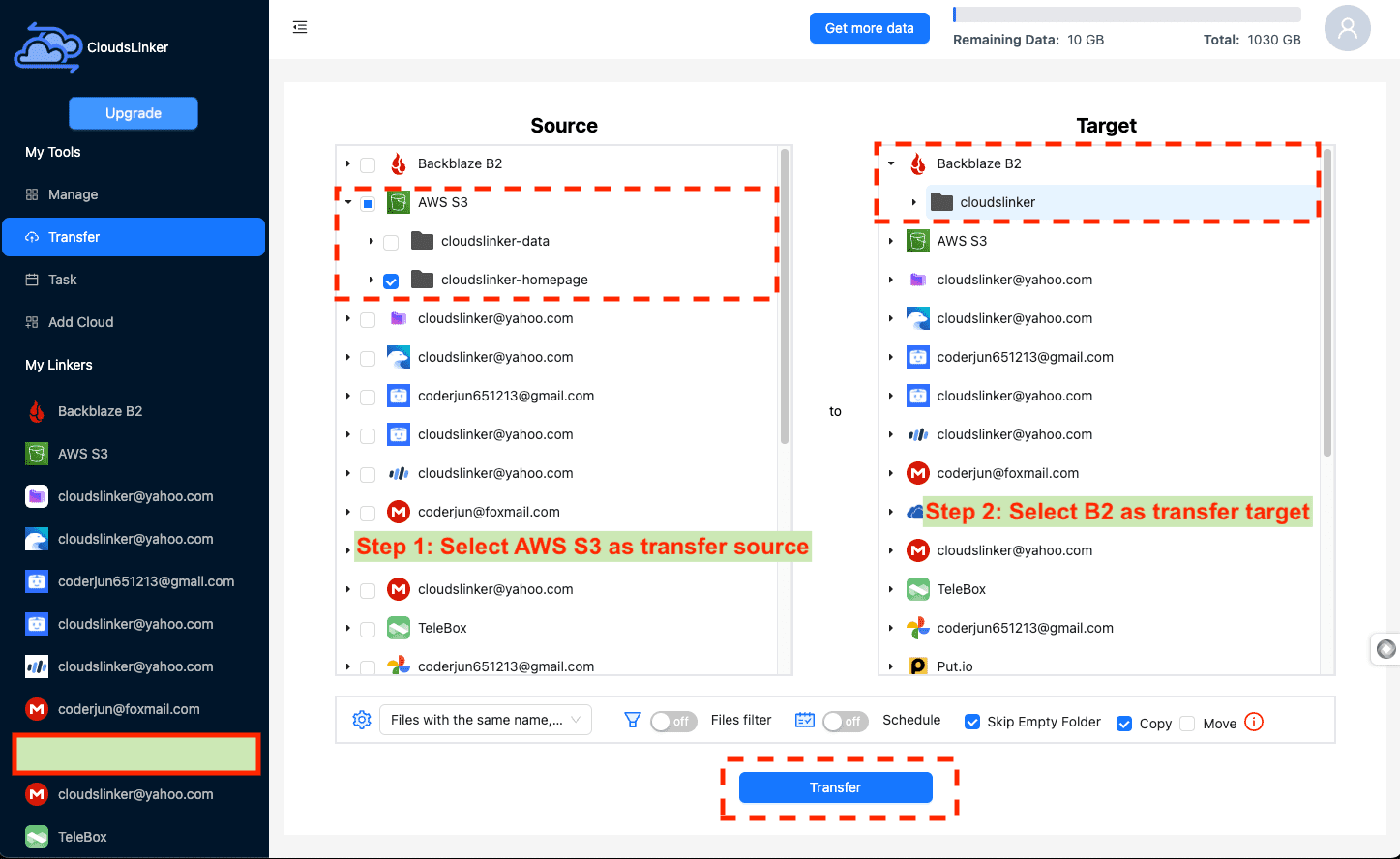
Task: Click the red info icon beside Move
Action: (1254, 722)
